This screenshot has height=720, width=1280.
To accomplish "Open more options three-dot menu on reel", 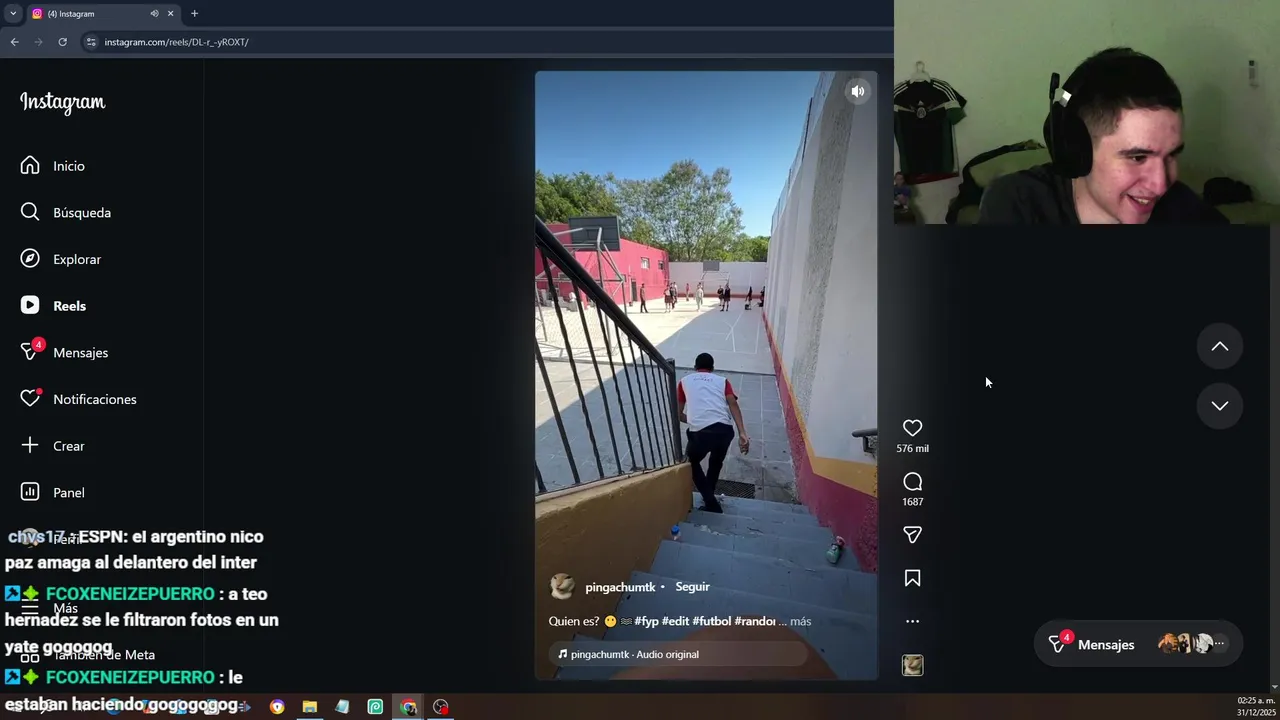I will [x=912, y=621].
